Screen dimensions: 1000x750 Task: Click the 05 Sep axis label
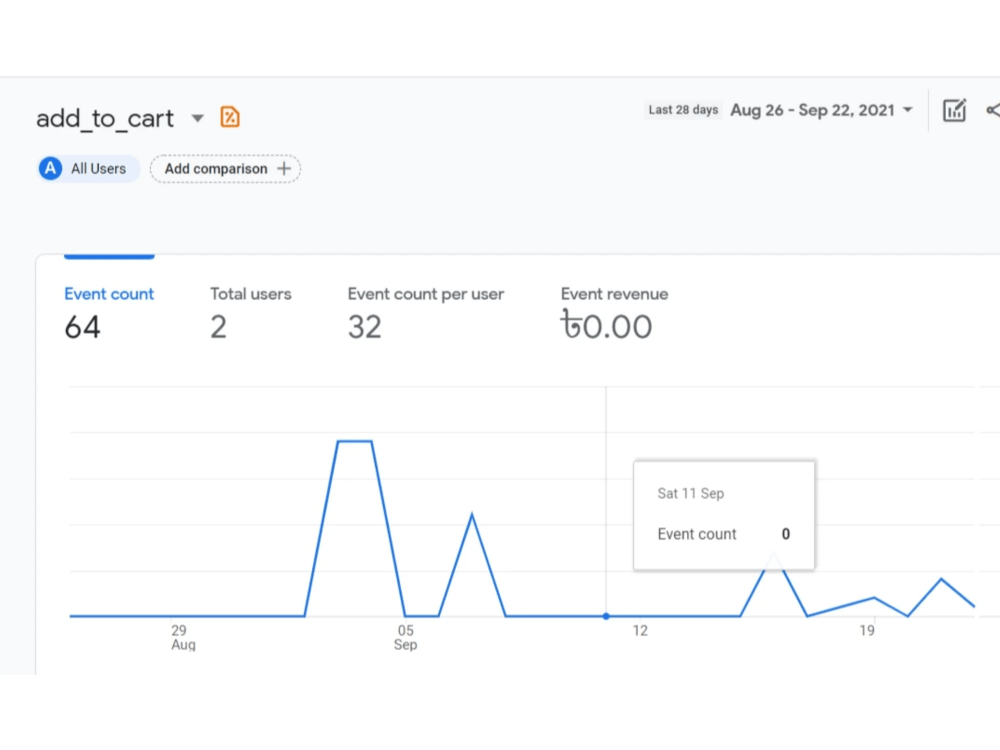405,637
